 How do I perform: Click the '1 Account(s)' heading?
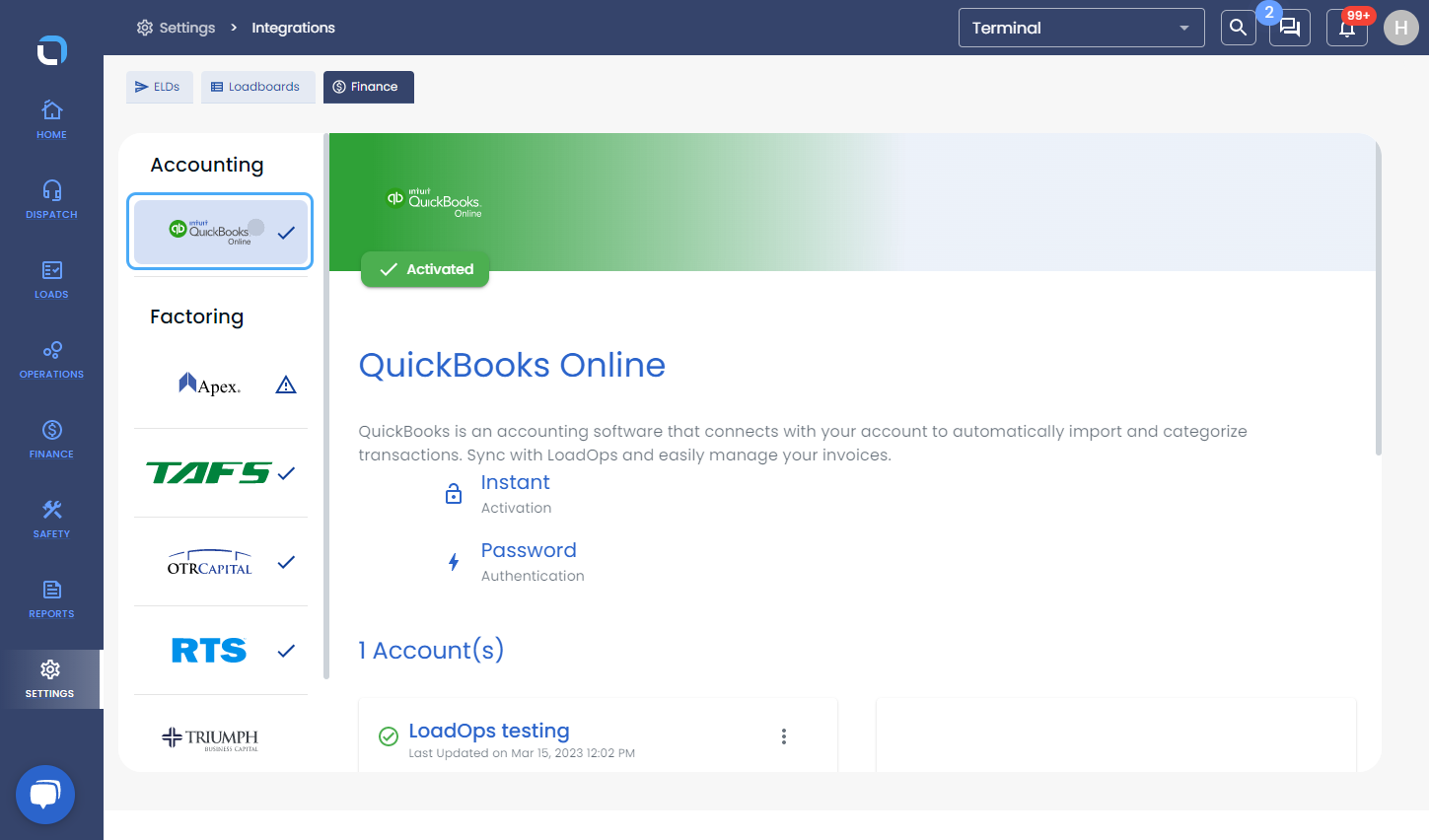click(x=431, y=650)
